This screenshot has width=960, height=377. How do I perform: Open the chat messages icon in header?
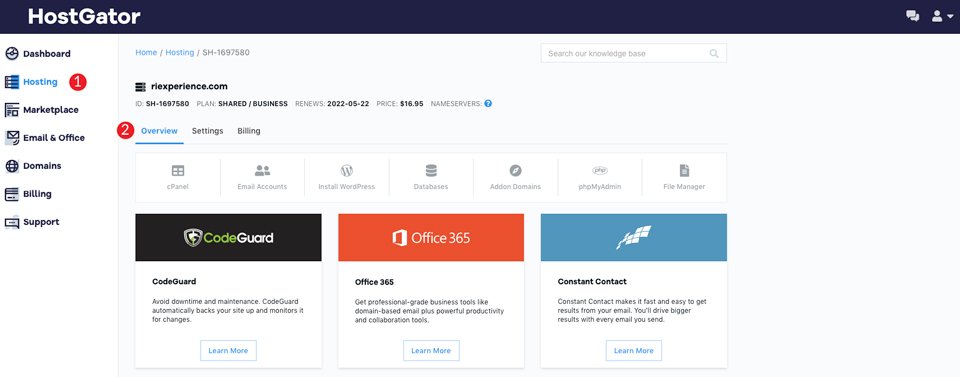coord(912,17)
